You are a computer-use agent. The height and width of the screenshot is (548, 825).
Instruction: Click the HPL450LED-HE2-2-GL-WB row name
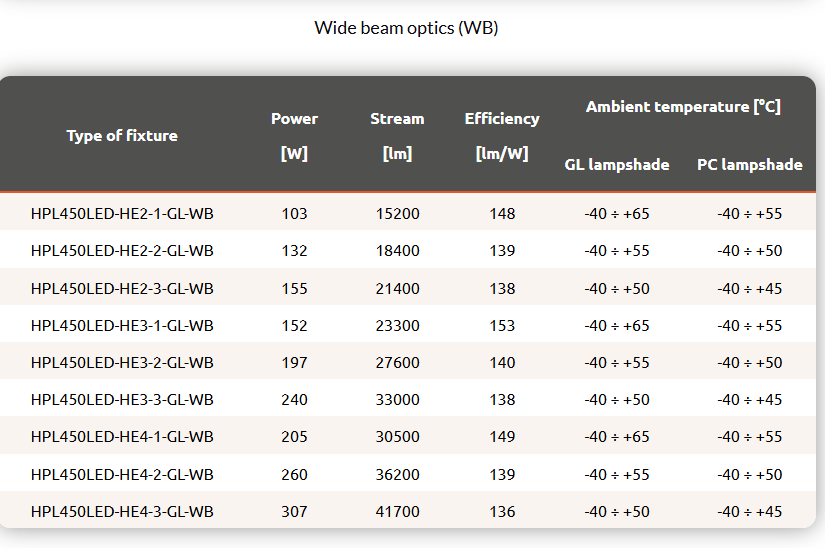pos(122,251)
